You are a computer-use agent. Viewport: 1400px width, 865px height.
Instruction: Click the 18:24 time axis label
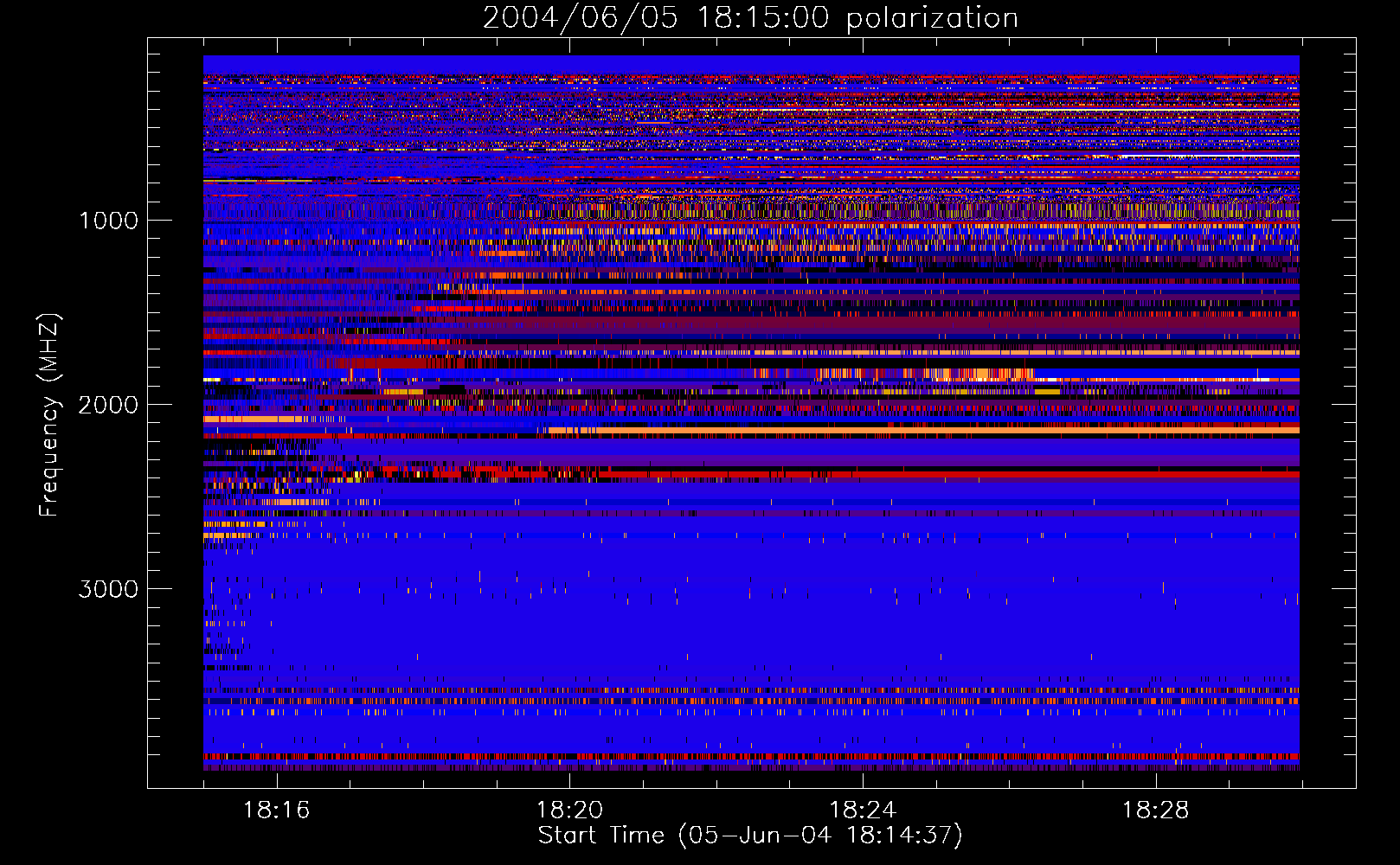(863, 811)
